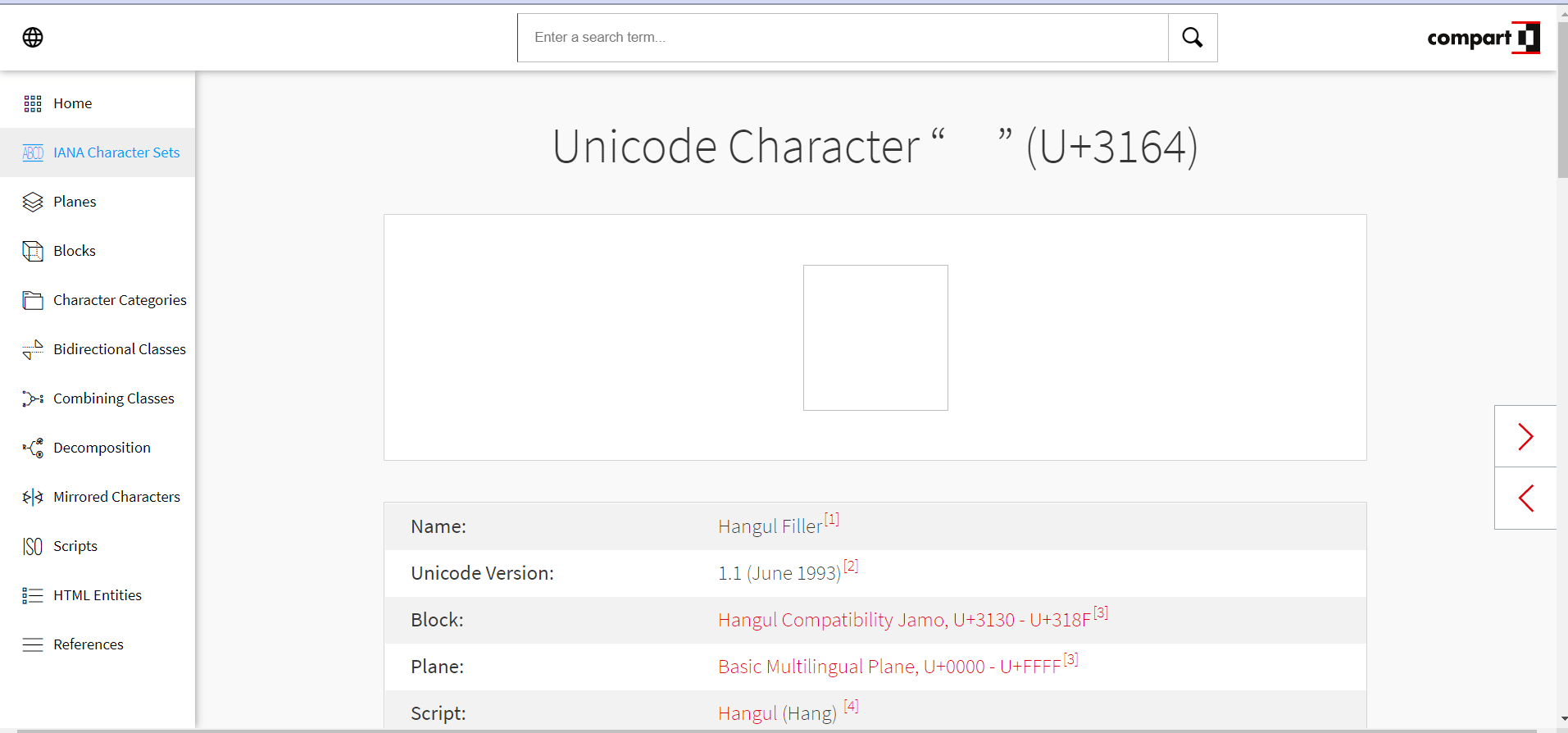
Task: Open Hangul Compatibility Jamo block link
Action: coord(903,620)
